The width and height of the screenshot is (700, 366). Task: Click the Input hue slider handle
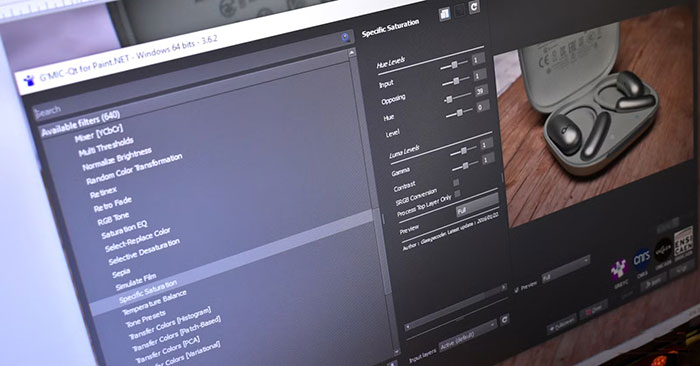click(454, 65)
